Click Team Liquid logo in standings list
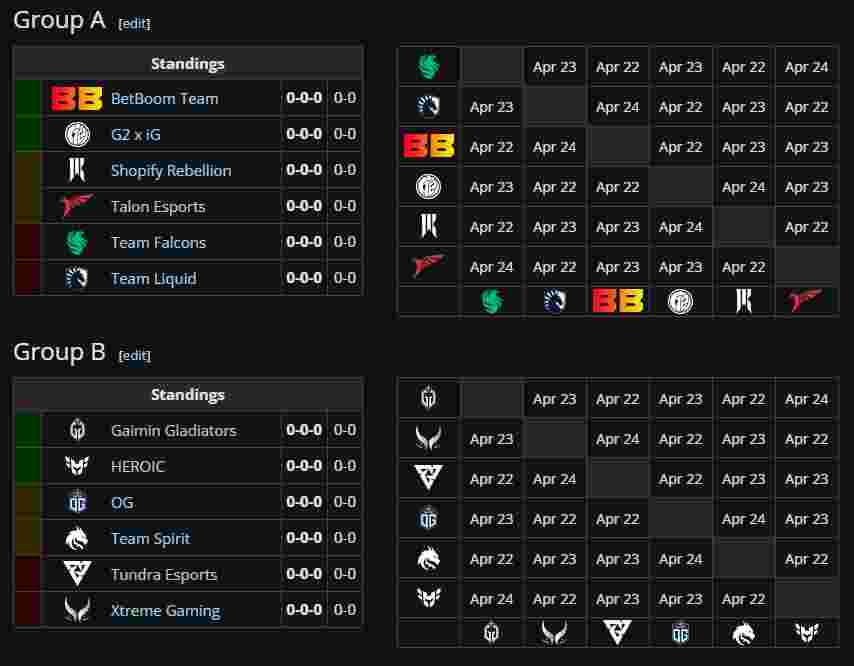The width and height of the screenshot is (854, 666). click(x=77, y=278)
